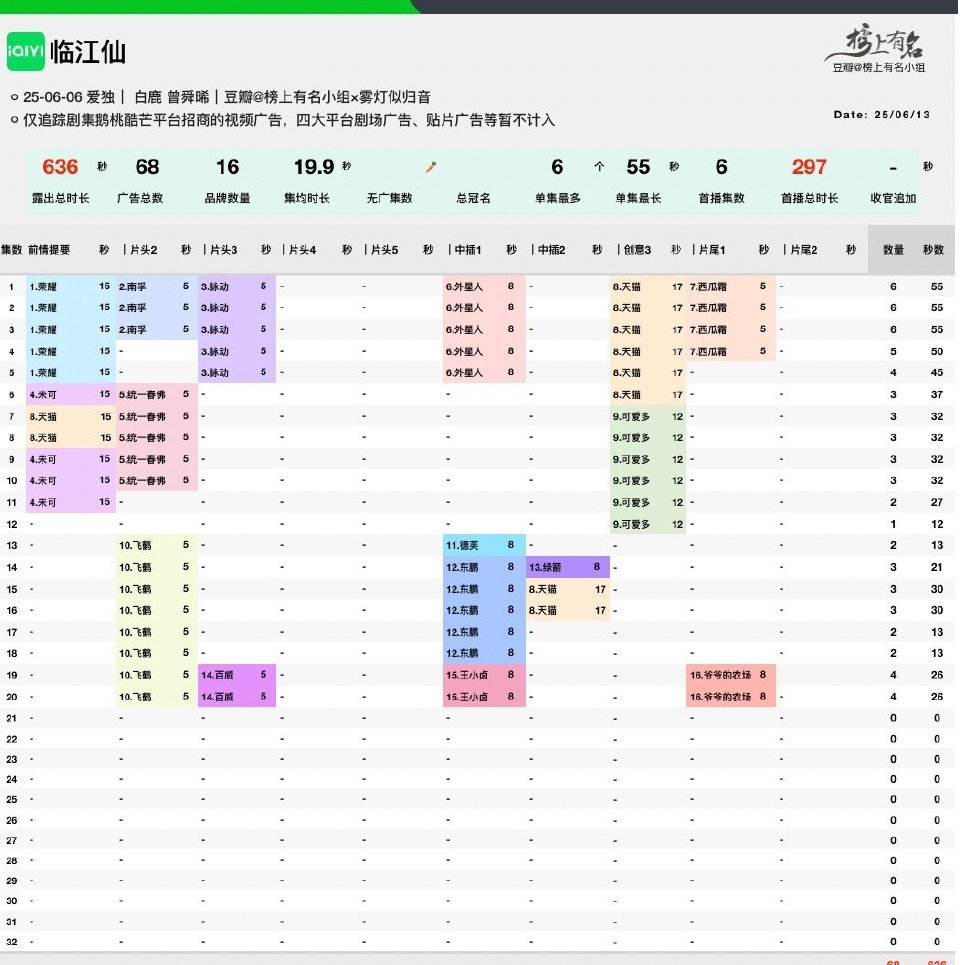Click the 8.天猫 中插2 cell in episode 15
The width and height of the screenshot is (960, 965).
568,589
